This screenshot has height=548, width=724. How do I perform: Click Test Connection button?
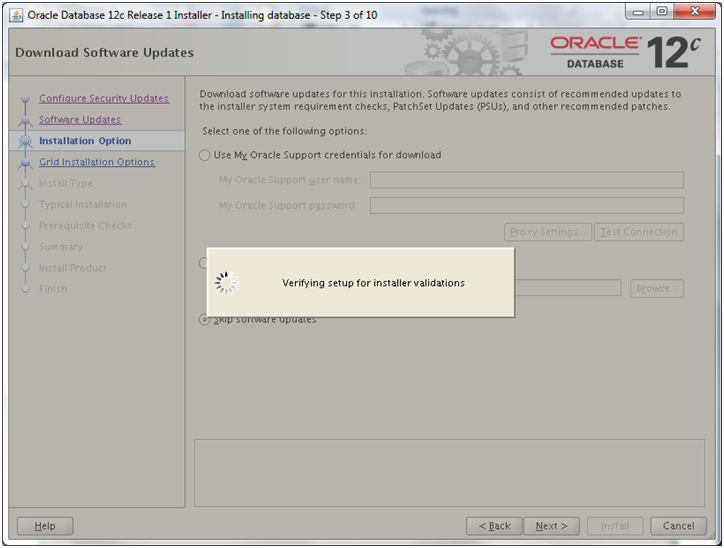coord(639,232)
